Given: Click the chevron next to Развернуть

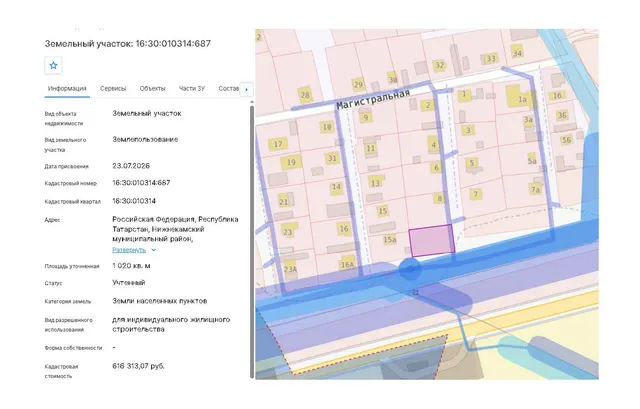Looking at the screenshot, I should 153,250.
